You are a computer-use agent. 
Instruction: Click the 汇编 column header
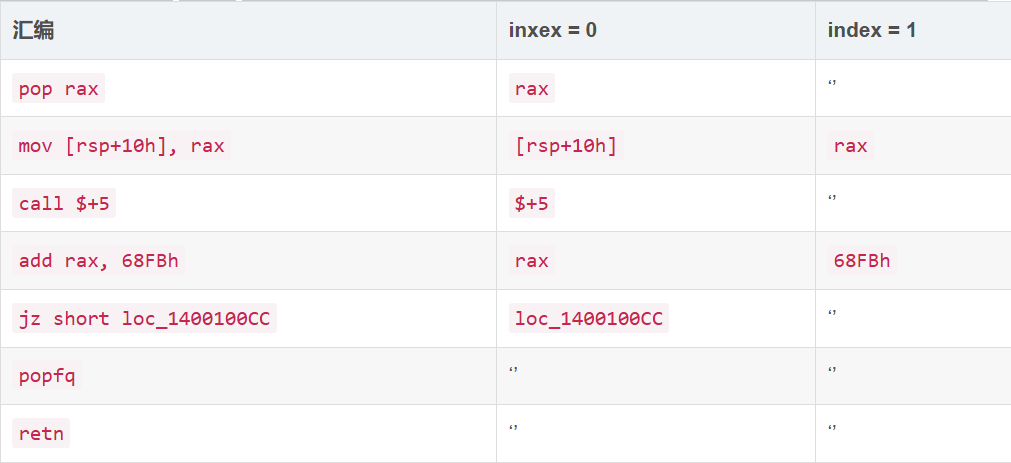[33, 30]
